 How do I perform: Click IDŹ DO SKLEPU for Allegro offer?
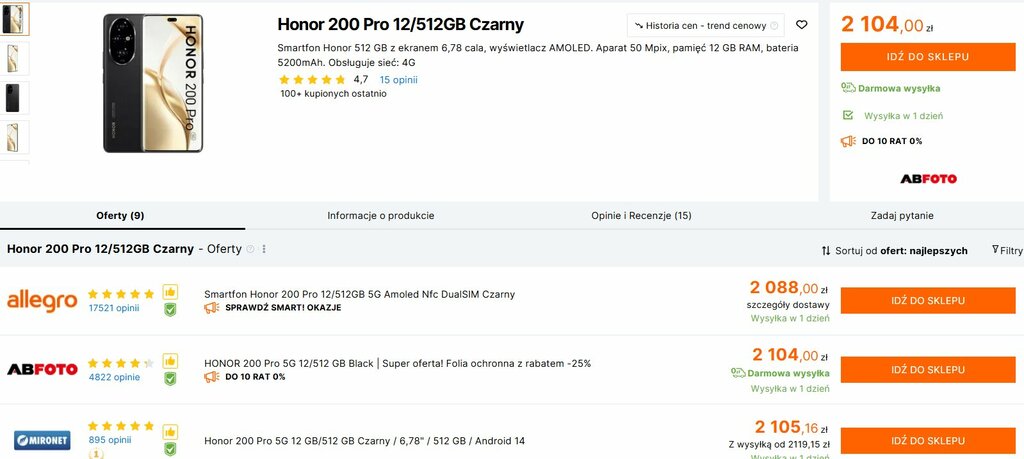[x=927, y=300]
